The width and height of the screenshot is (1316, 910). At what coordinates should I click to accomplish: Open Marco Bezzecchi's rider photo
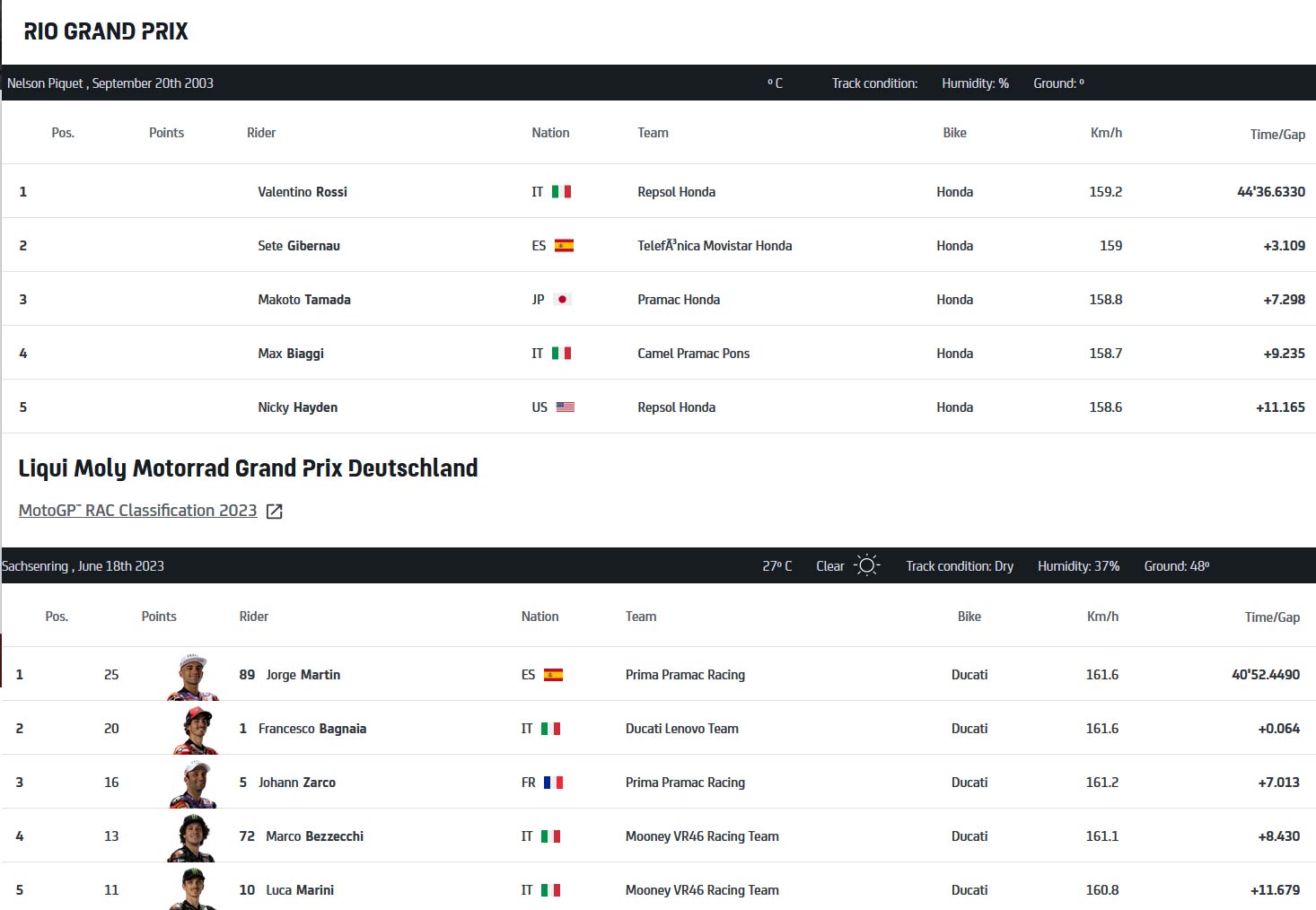[192, 838]
